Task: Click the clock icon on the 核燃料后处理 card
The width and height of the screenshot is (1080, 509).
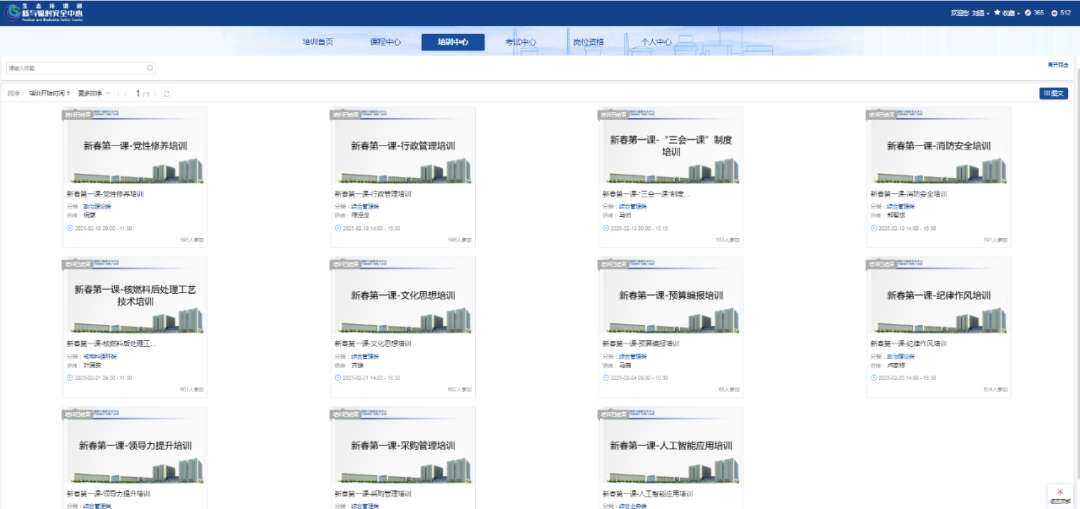Action: tap(70, 377)
